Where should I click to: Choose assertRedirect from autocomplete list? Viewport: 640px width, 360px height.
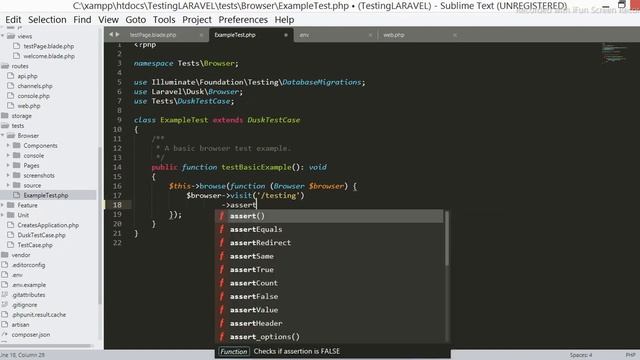(x=329, y=243)
